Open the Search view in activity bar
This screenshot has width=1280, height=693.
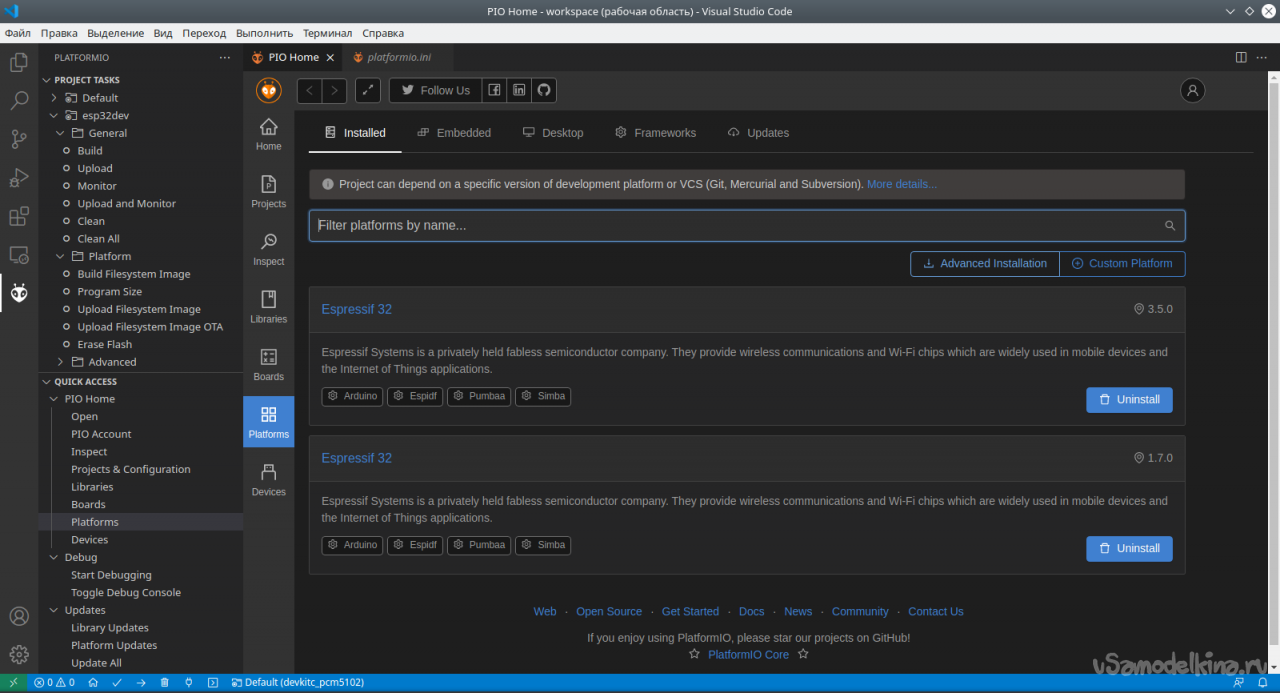pos(19,101)
